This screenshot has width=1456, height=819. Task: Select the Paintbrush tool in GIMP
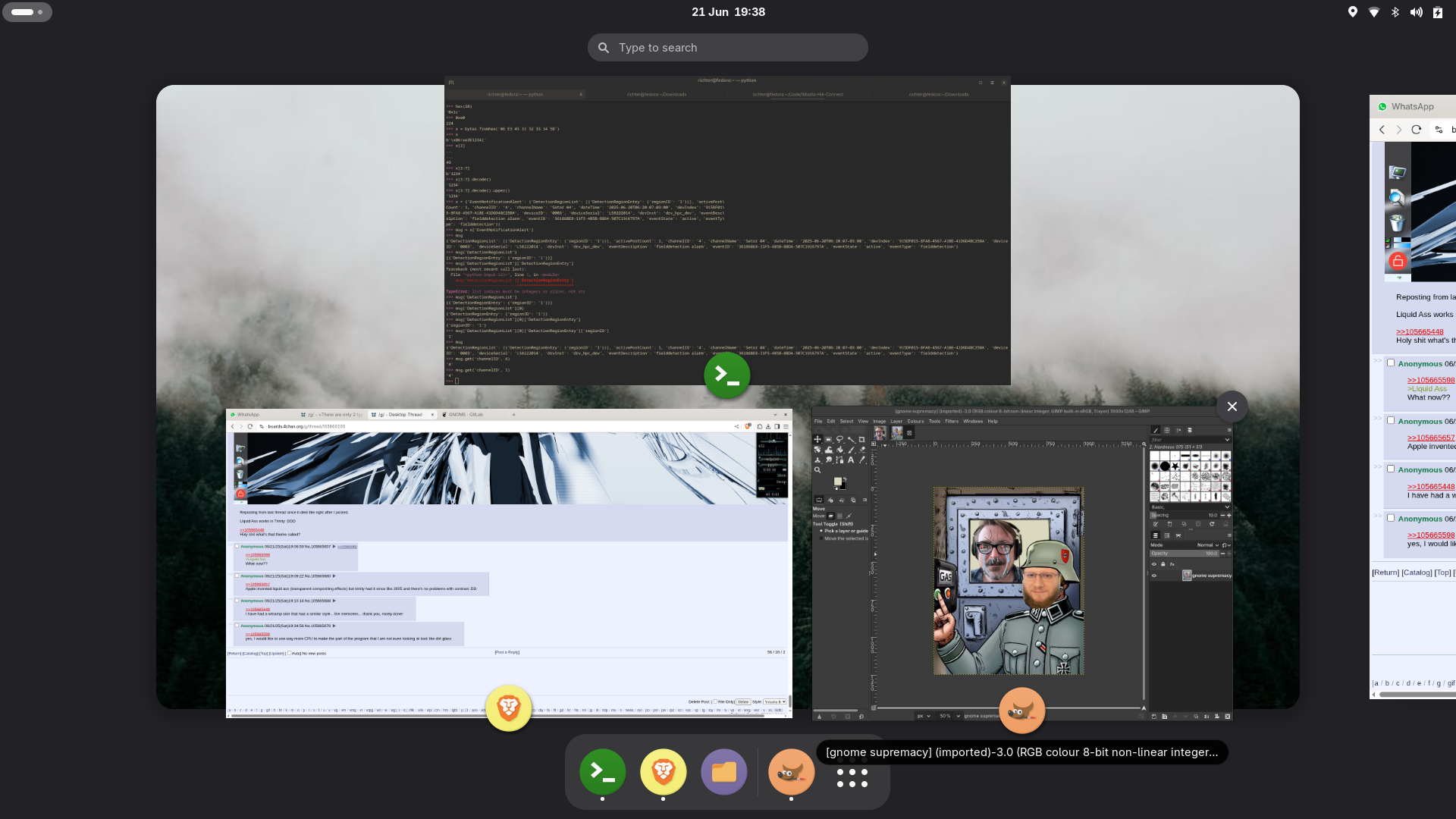851,450
